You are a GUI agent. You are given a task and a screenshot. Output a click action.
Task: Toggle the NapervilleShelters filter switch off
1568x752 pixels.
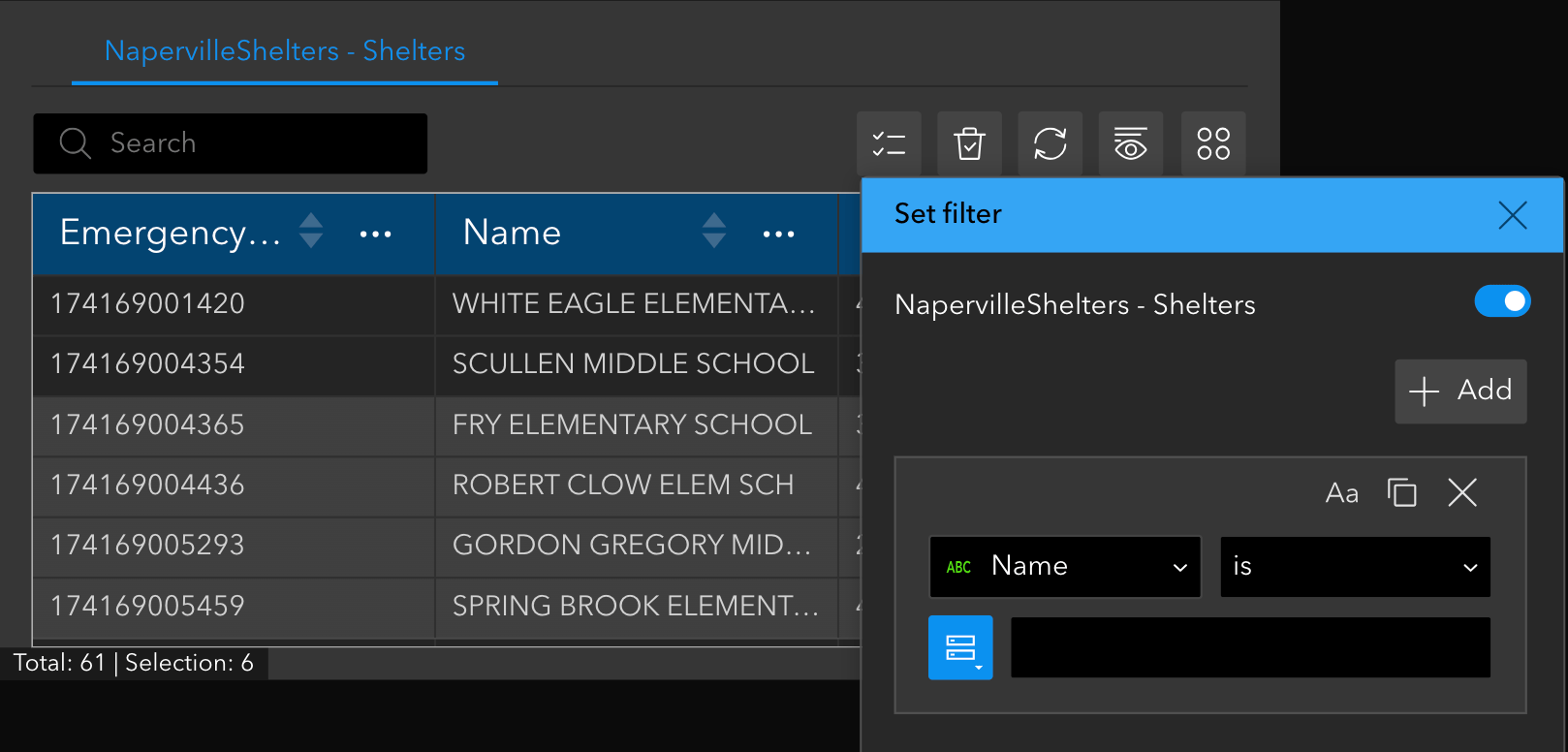pos(1502,301)
